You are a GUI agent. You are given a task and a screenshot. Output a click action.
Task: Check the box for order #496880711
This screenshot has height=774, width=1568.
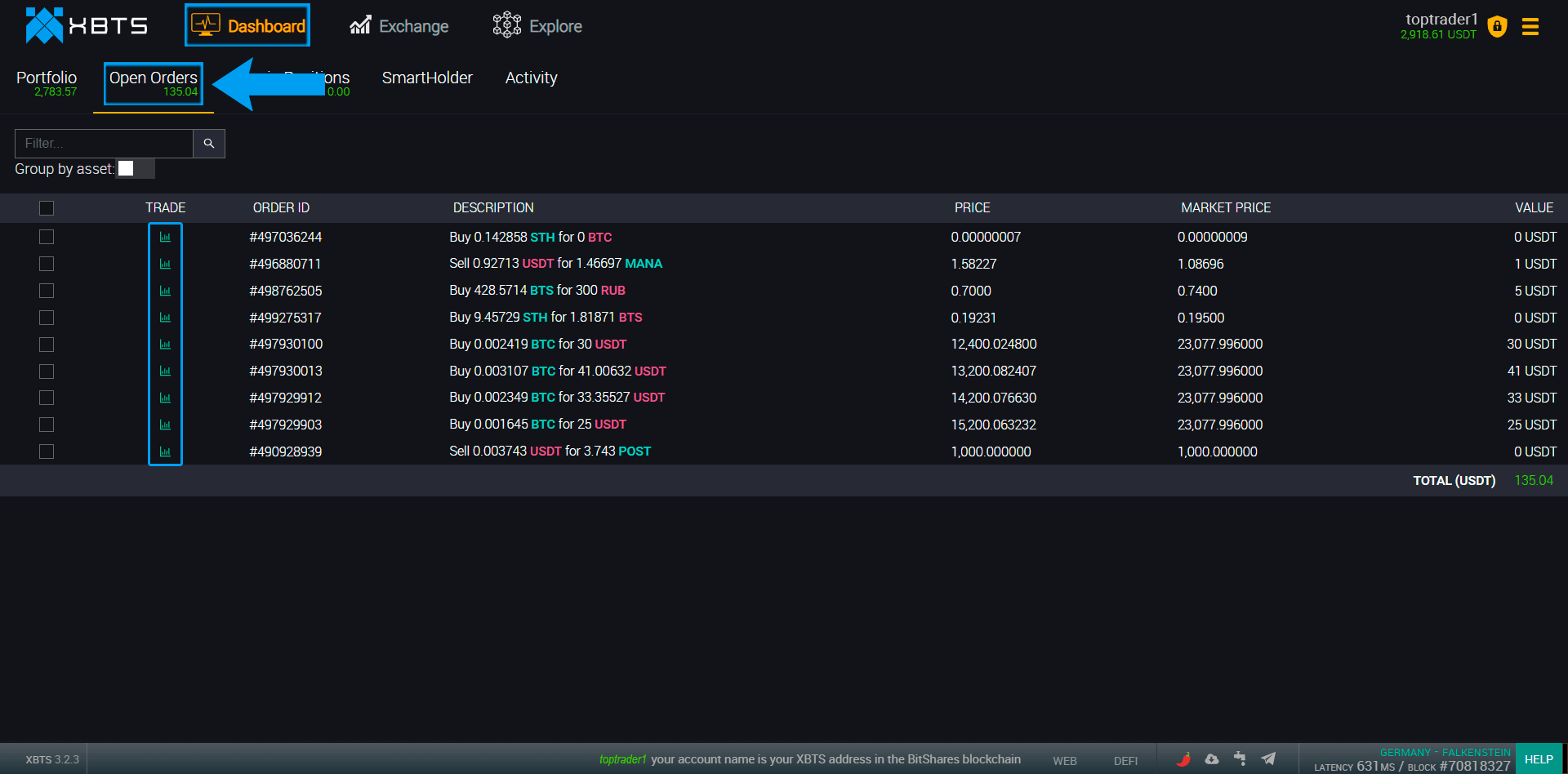point(47,264)
